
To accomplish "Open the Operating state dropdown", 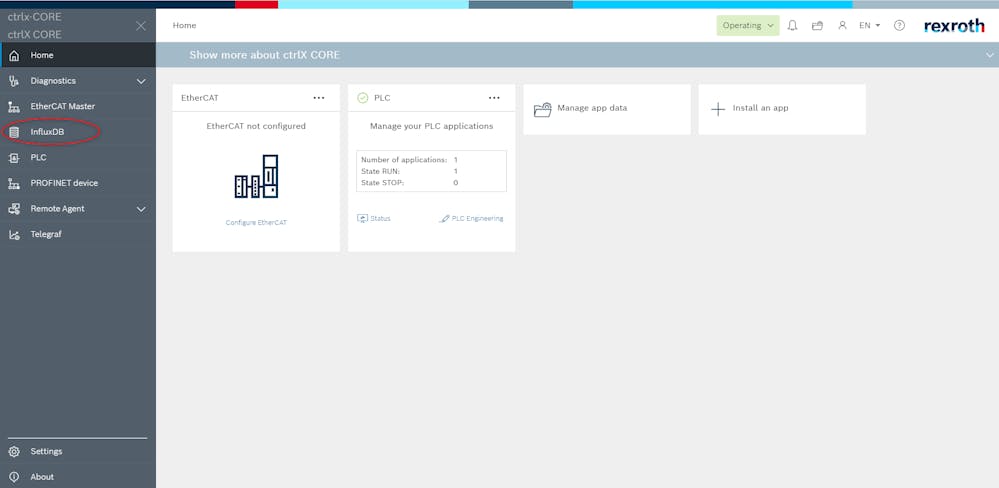I will (x=748, y=25).
